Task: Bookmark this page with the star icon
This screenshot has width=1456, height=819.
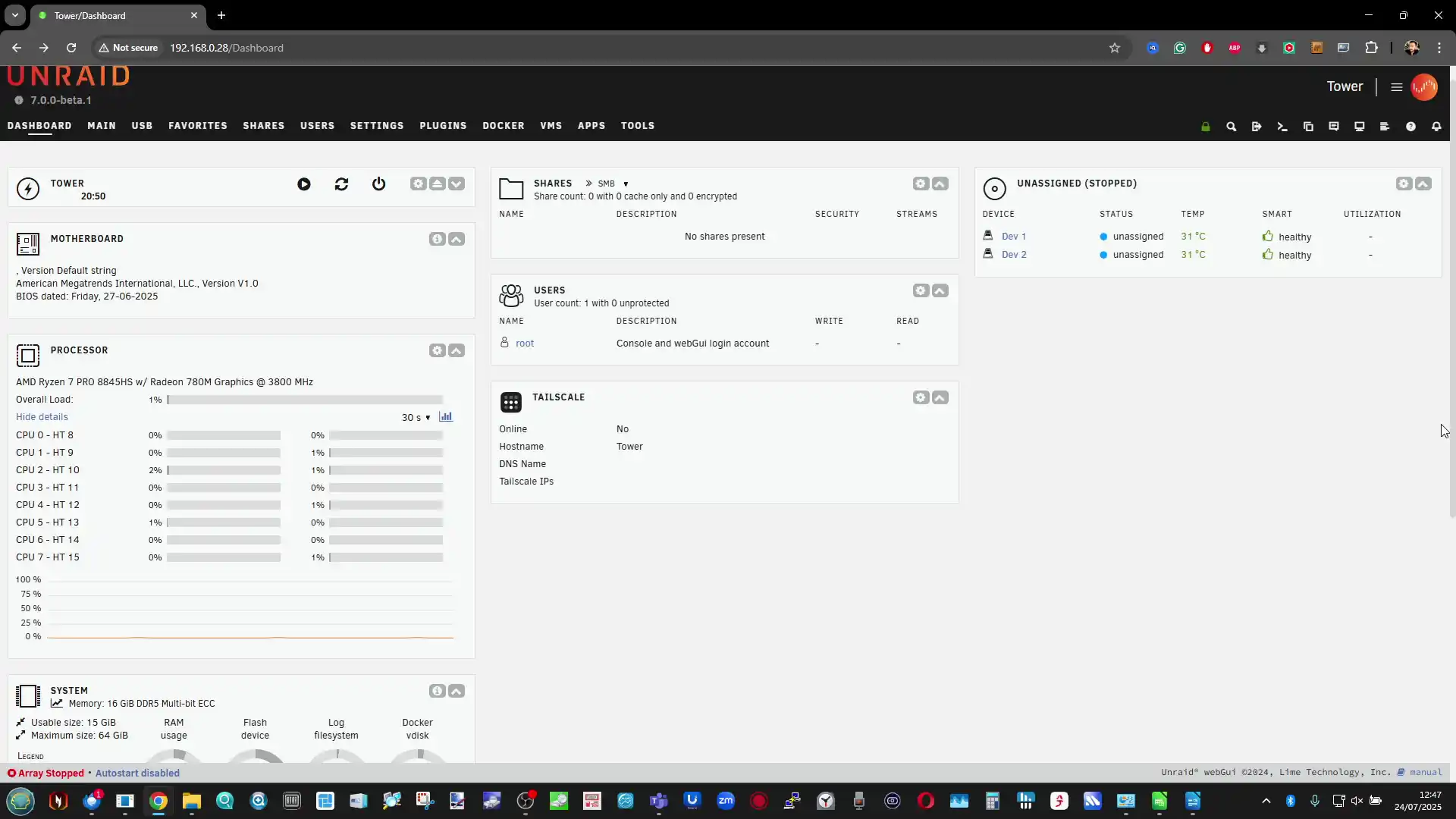Action: (x=1115, y=48)
